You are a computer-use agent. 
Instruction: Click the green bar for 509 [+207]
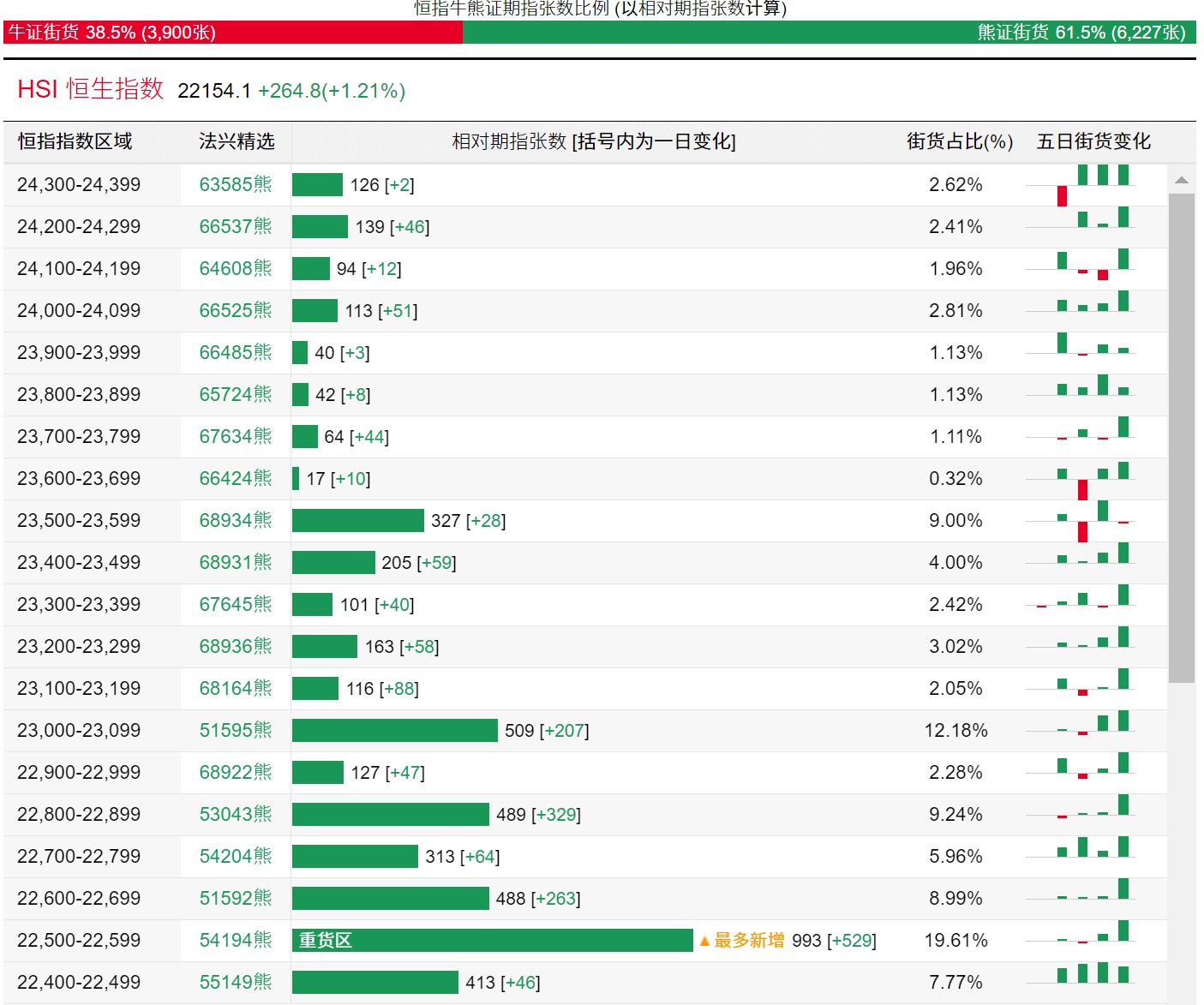pos(394,731)
